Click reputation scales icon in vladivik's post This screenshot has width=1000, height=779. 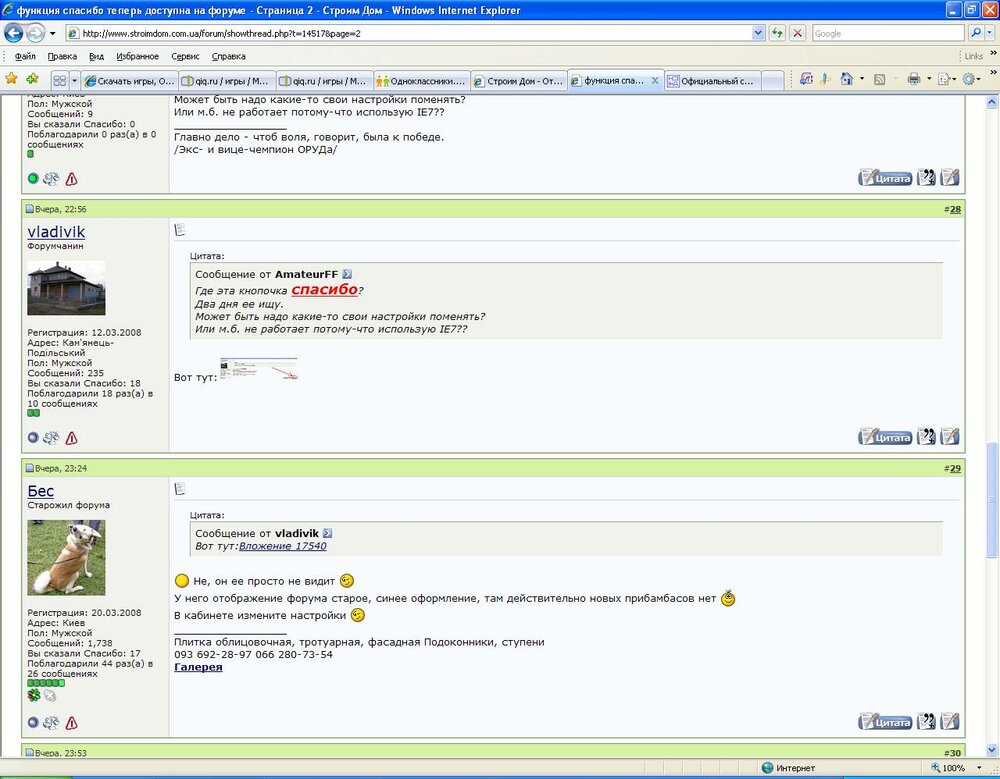point(51,438)
